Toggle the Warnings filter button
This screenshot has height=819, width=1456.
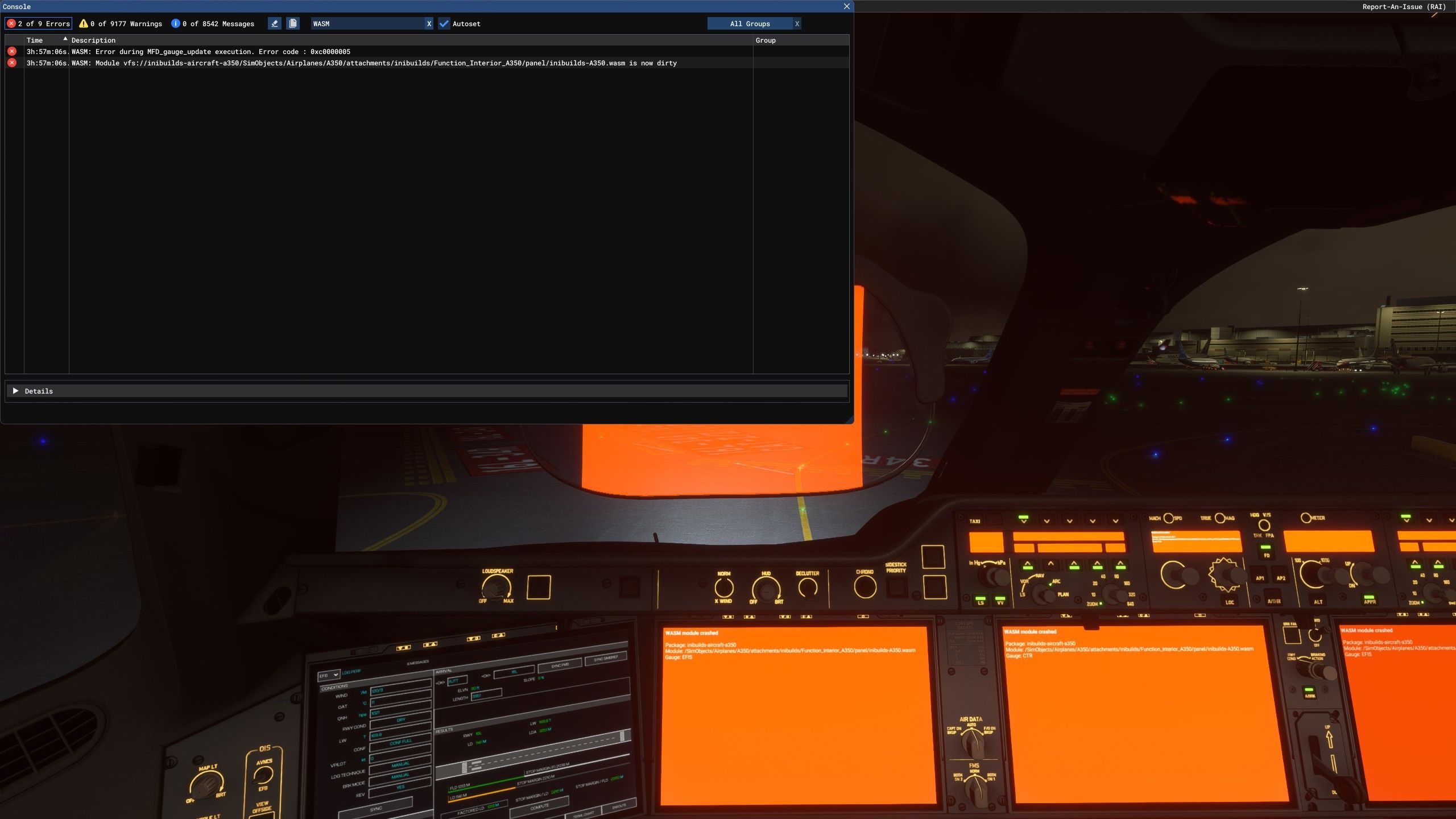121,23
